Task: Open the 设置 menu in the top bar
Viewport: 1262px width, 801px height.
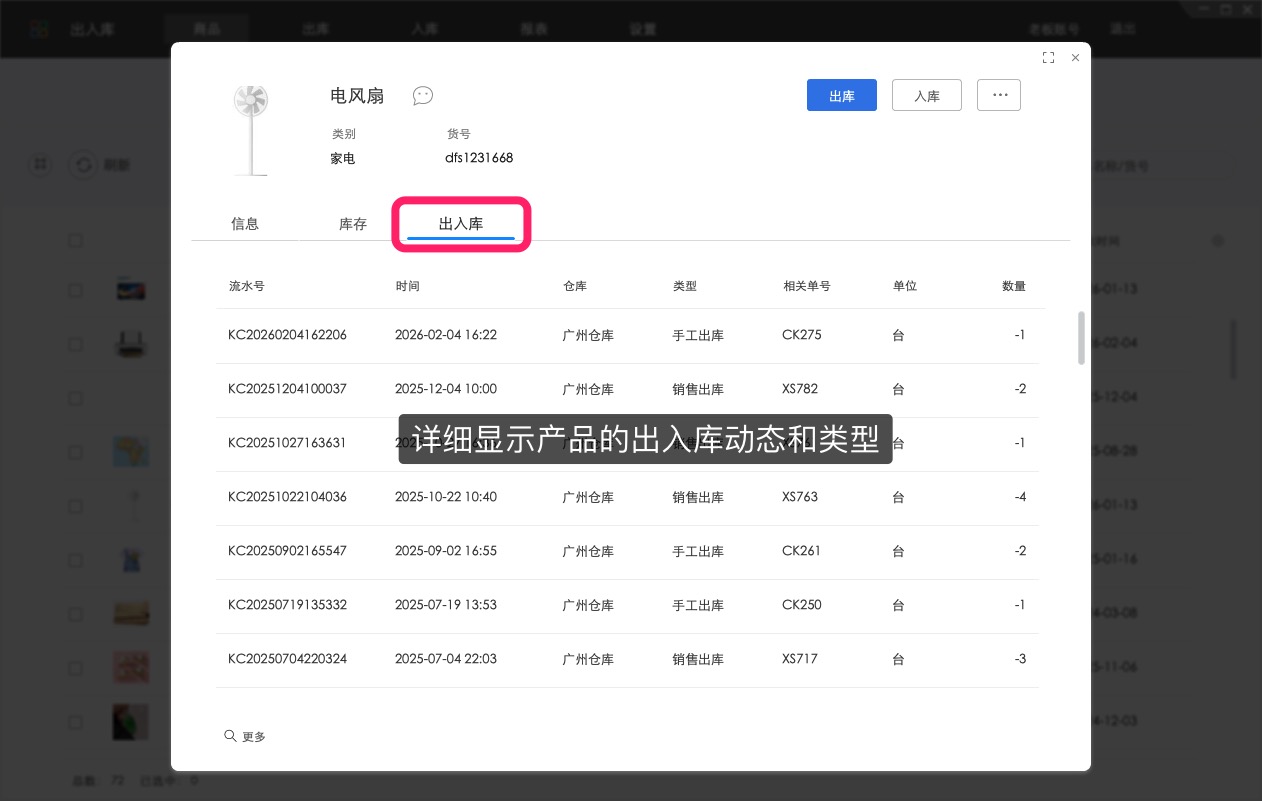Action: pos(641,28)
